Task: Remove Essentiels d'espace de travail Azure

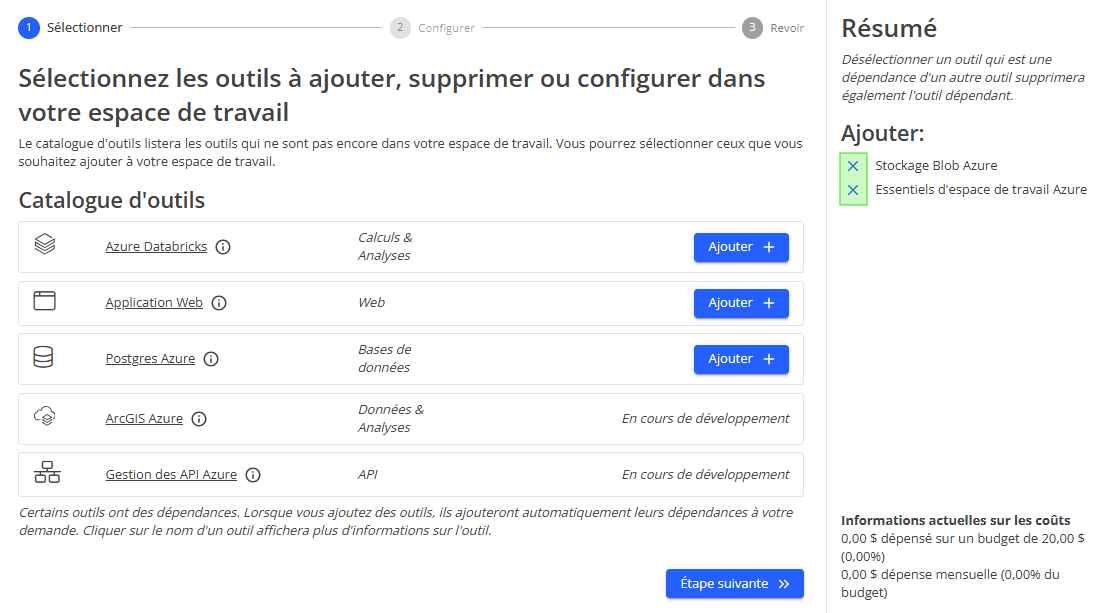Action: 851,188
